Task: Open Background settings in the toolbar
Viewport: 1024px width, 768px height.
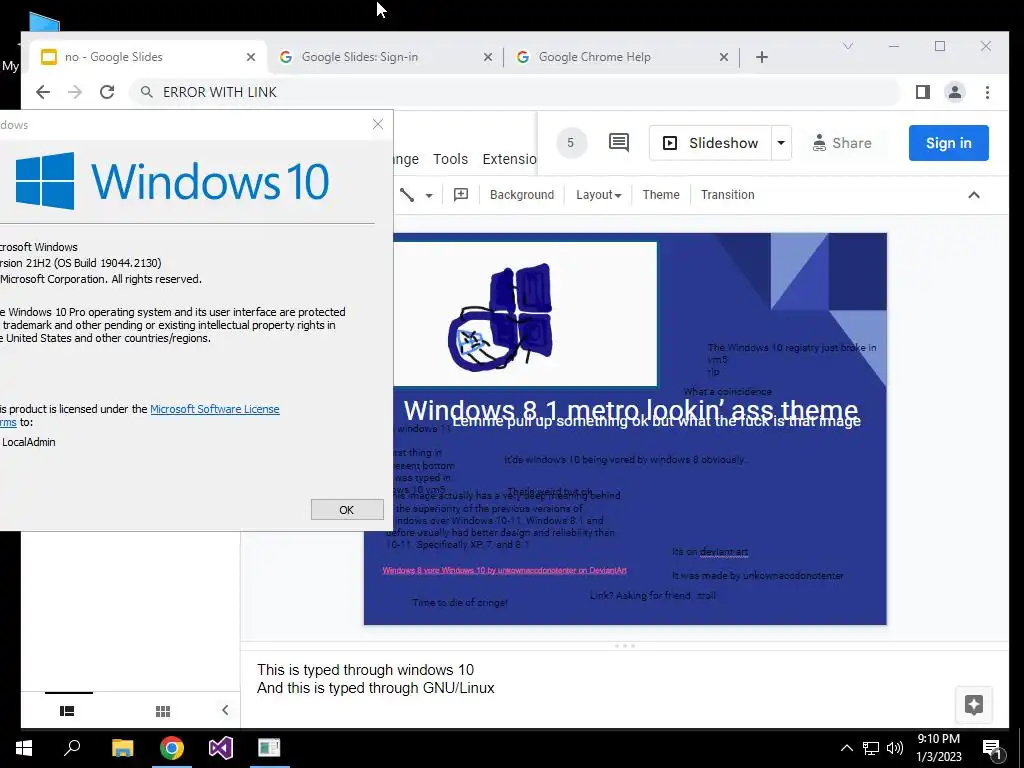Action: [522, 195]
